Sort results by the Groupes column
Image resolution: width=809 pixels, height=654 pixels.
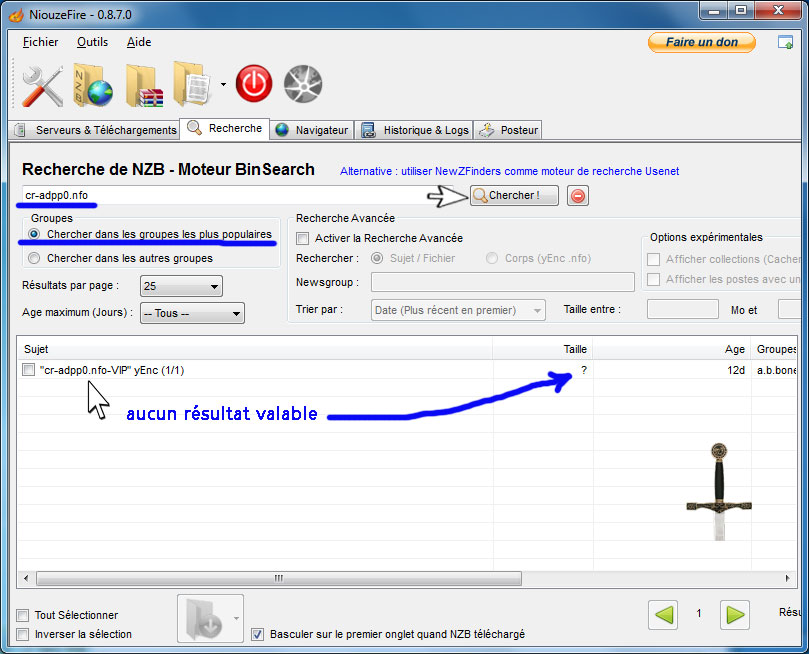(774, 349)
